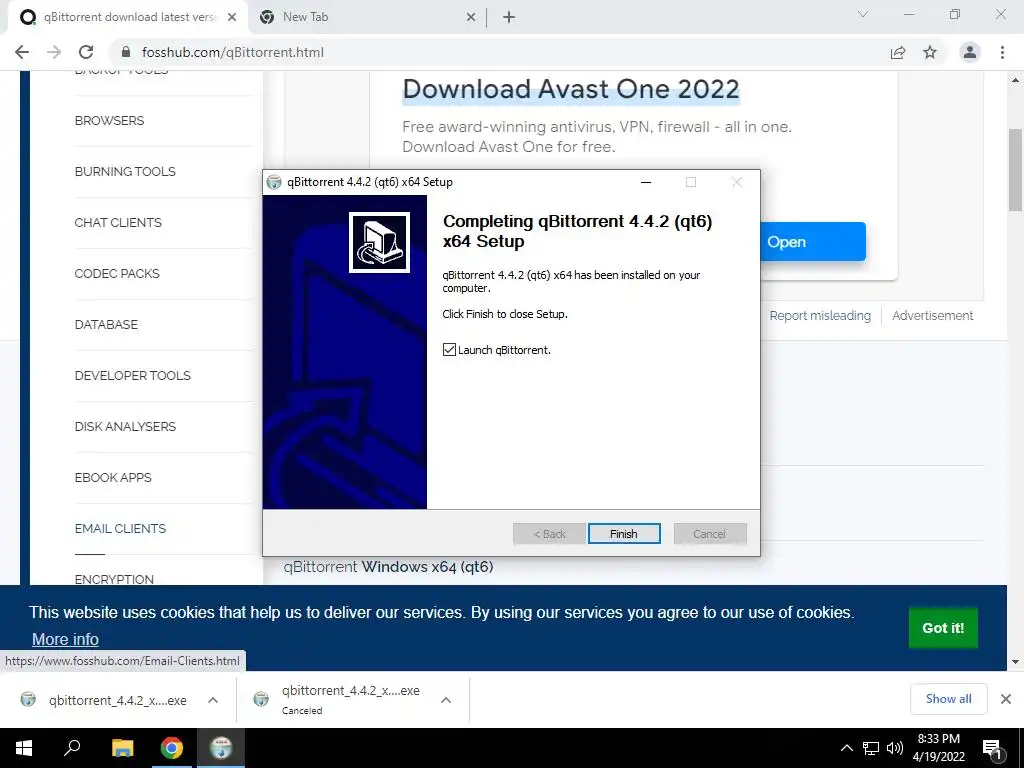Click the blue Open ad button
The image size is (1024, 768).
pos(813,242)
